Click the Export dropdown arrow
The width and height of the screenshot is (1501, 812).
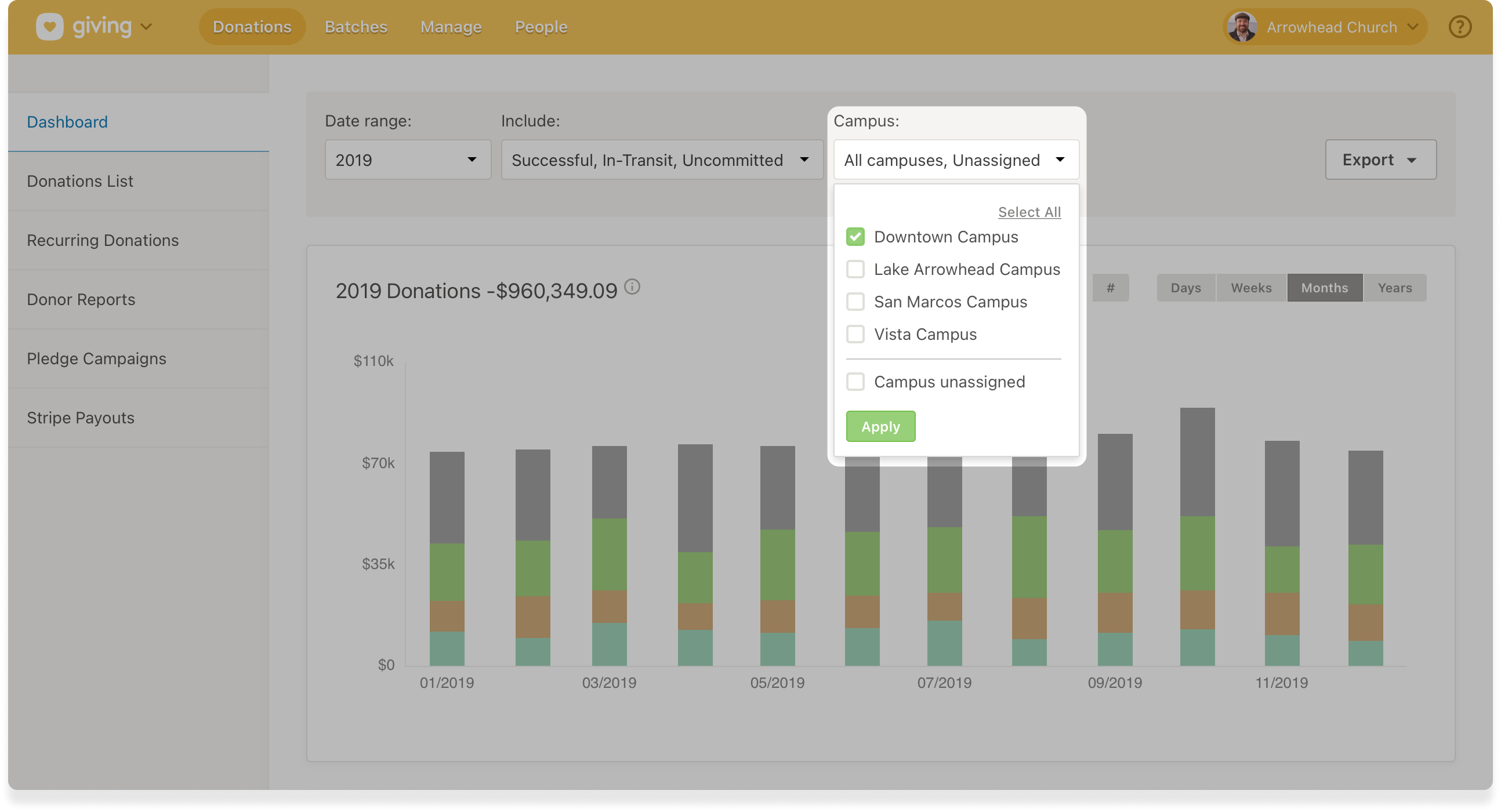[x=1412, y=159]
